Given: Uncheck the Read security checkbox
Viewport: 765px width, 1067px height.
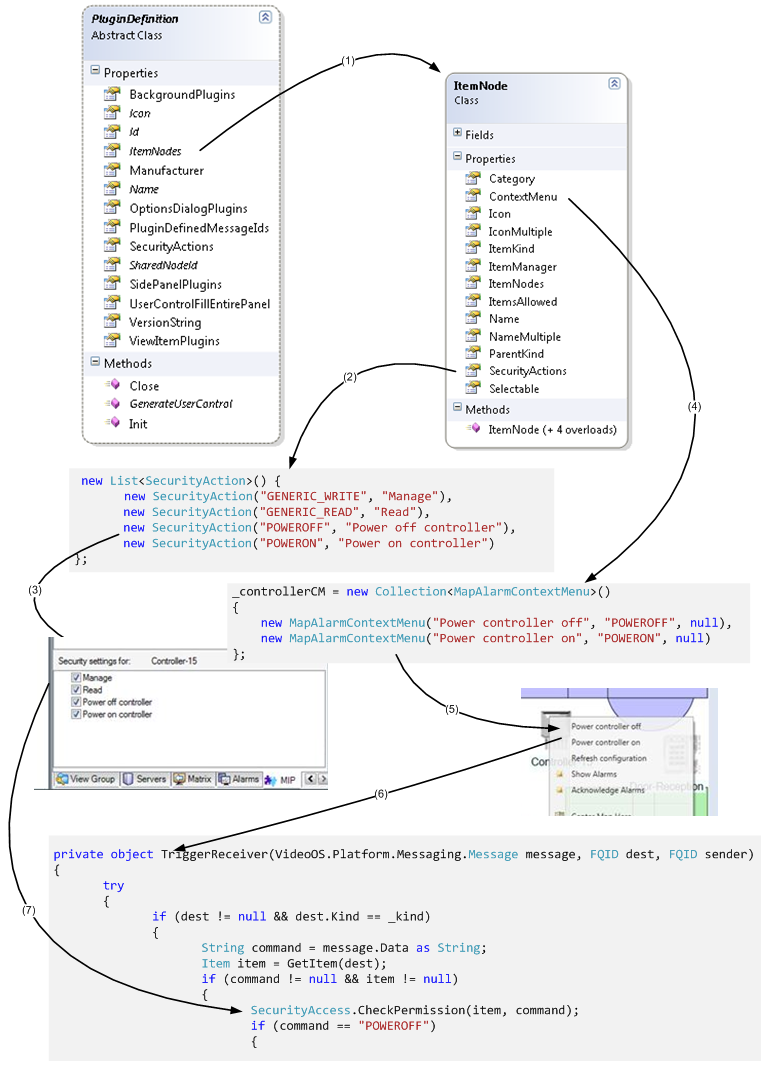Looking at the screenshot, I should pos(76,690).
